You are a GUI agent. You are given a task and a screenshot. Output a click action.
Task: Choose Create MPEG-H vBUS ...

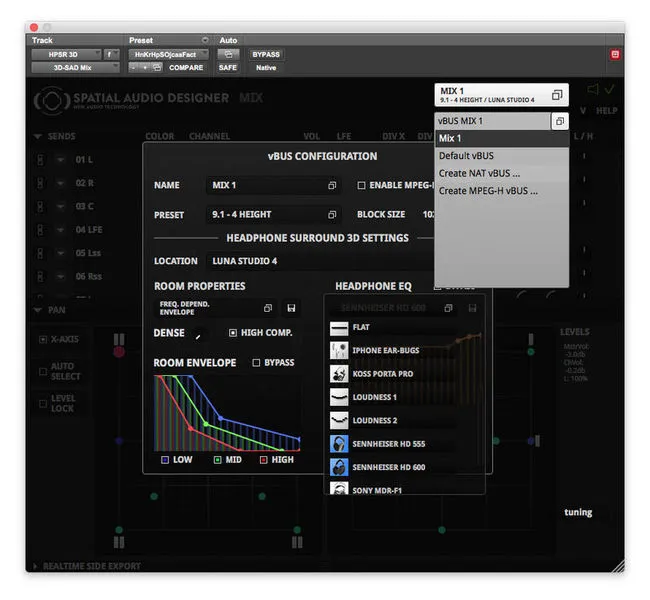coord(502,191)
